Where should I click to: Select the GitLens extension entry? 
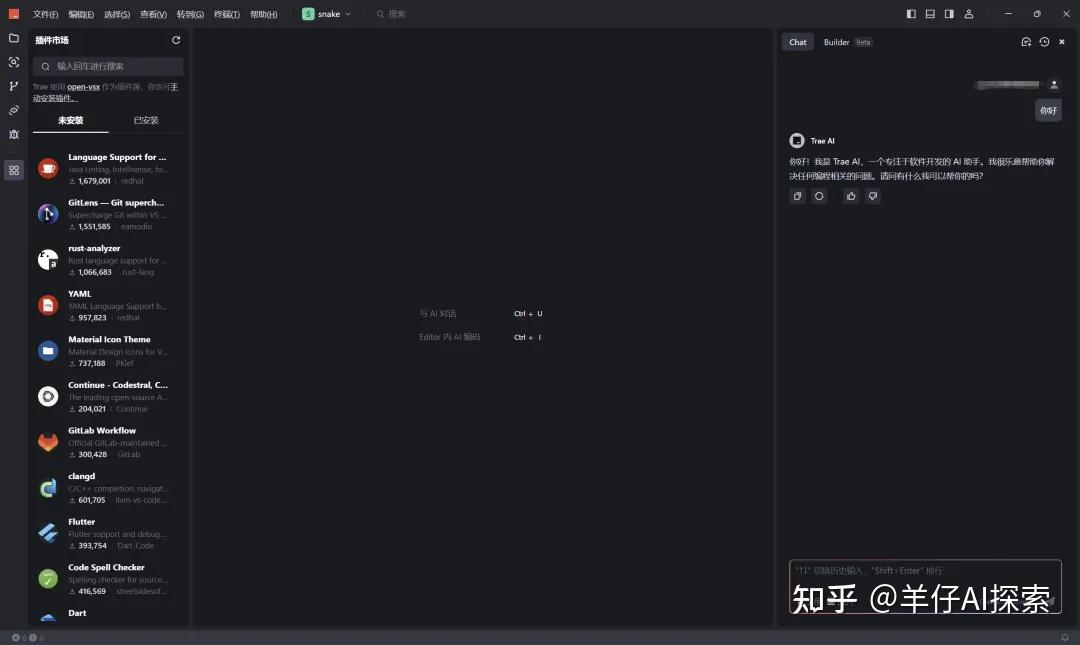point(108,212)
